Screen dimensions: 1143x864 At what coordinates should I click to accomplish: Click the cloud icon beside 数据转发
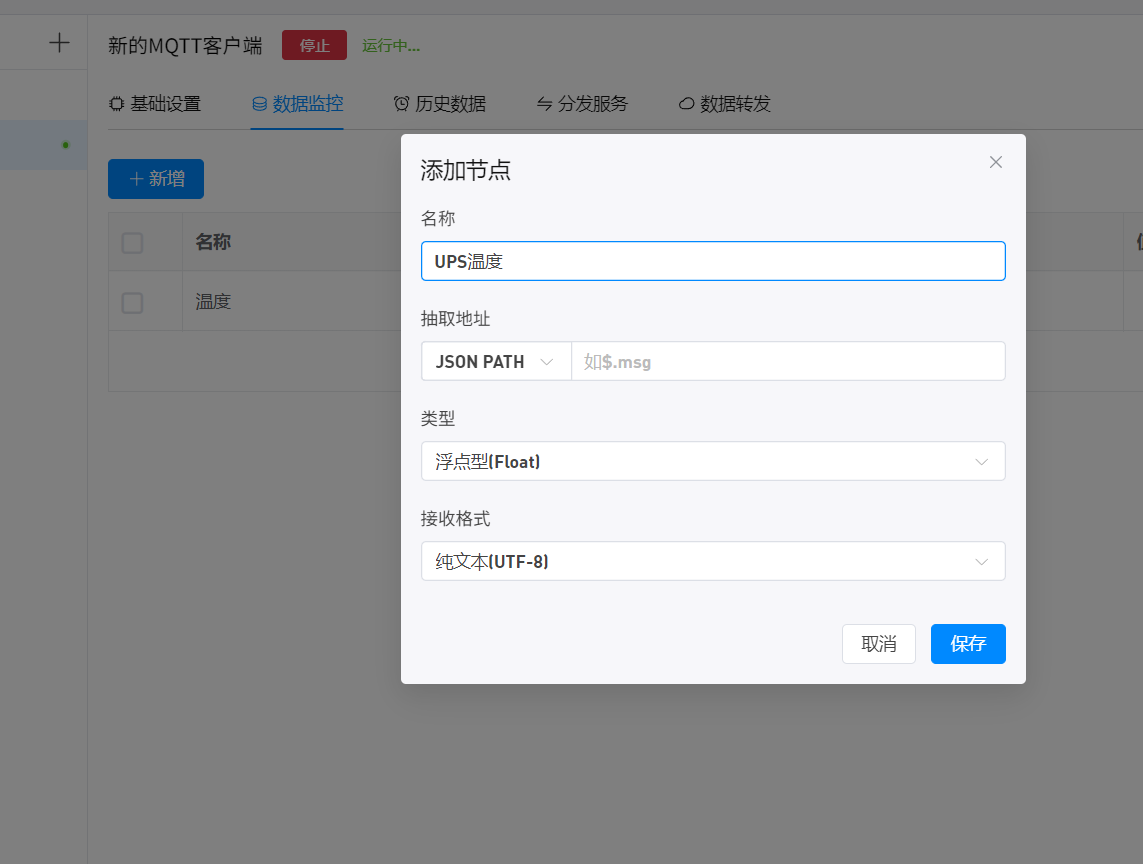(687, 104)
